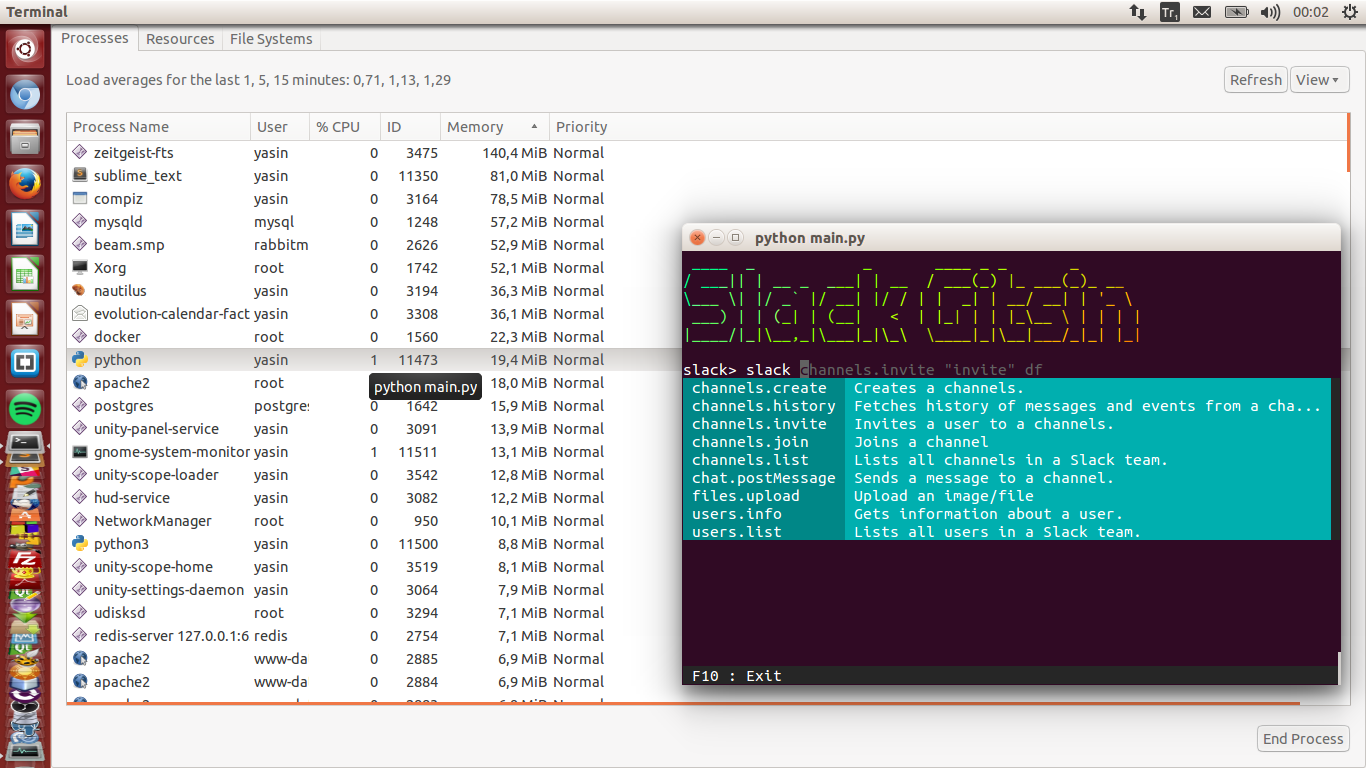This screenshot has width=1366, height=768.
Task: Click the Tr keyboard layout indicator
Action: point(1169,12)
